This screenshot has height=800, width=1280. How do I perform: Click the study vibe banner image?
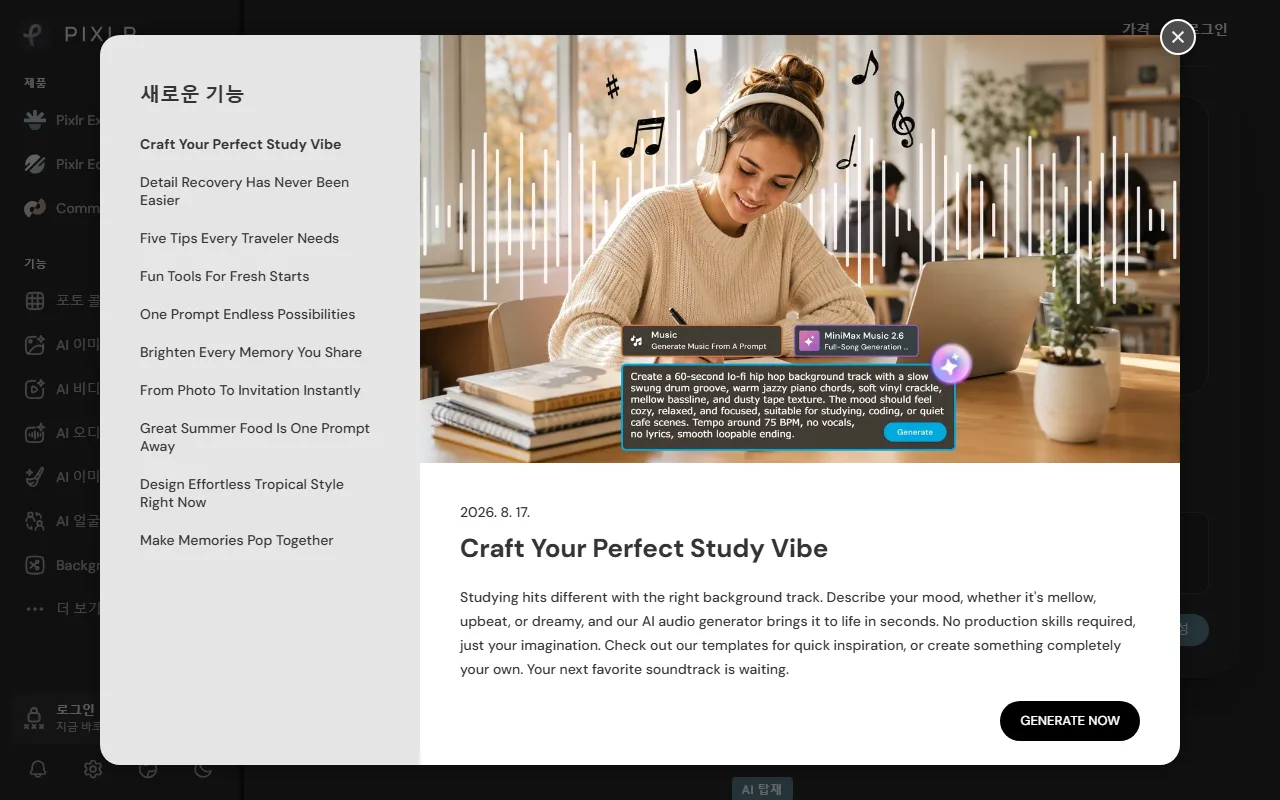click(800, 249)
